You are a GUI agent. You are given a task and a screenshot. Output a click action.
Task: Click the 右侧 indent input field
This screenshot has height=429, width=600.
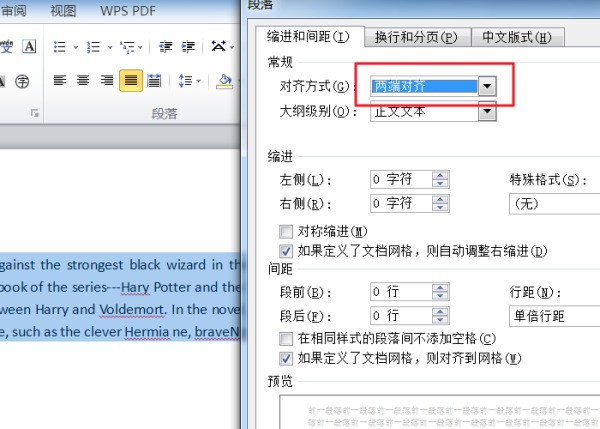(x=401, y=203)
